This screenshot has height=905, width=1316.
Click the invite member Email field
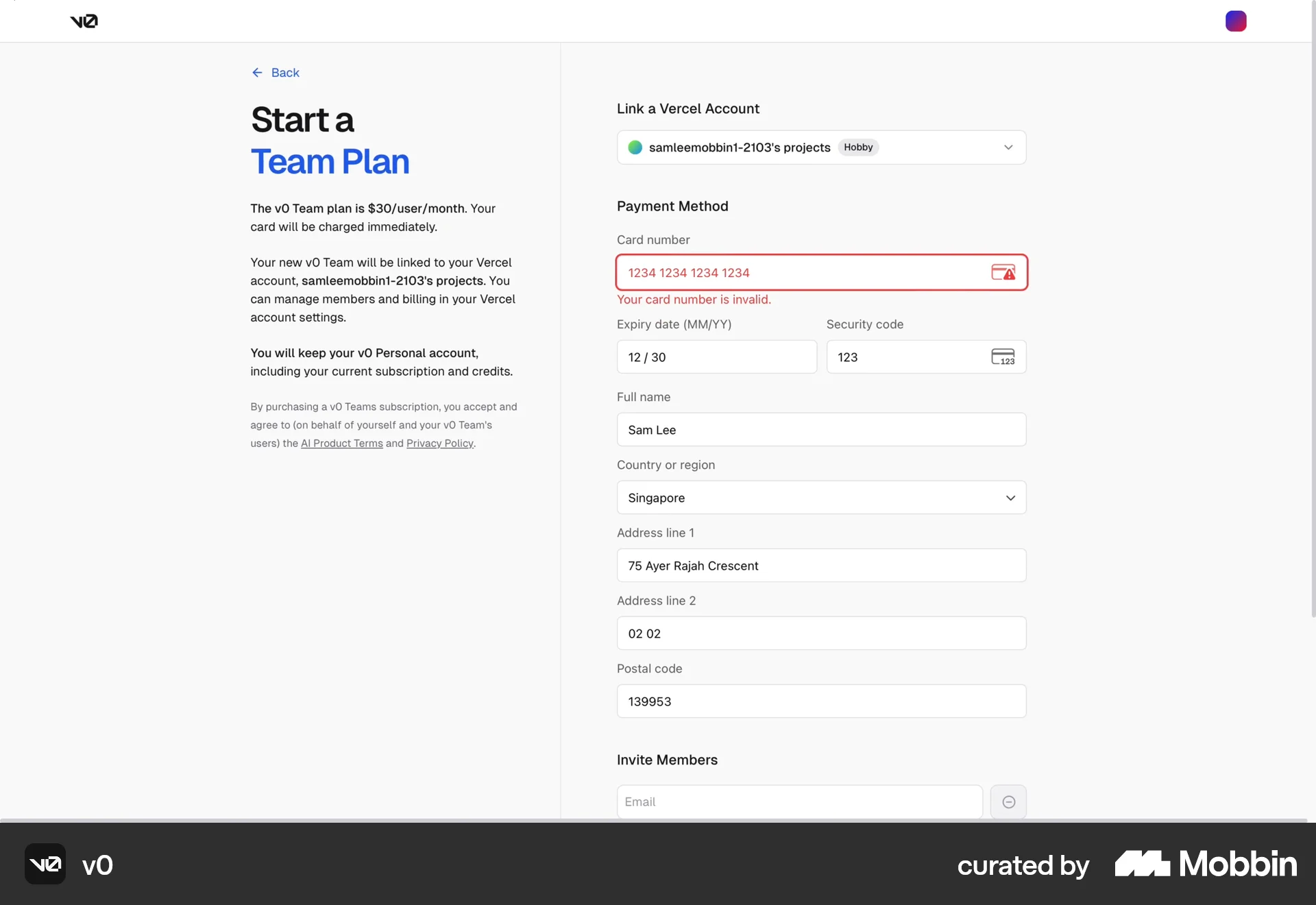(799, 802)
